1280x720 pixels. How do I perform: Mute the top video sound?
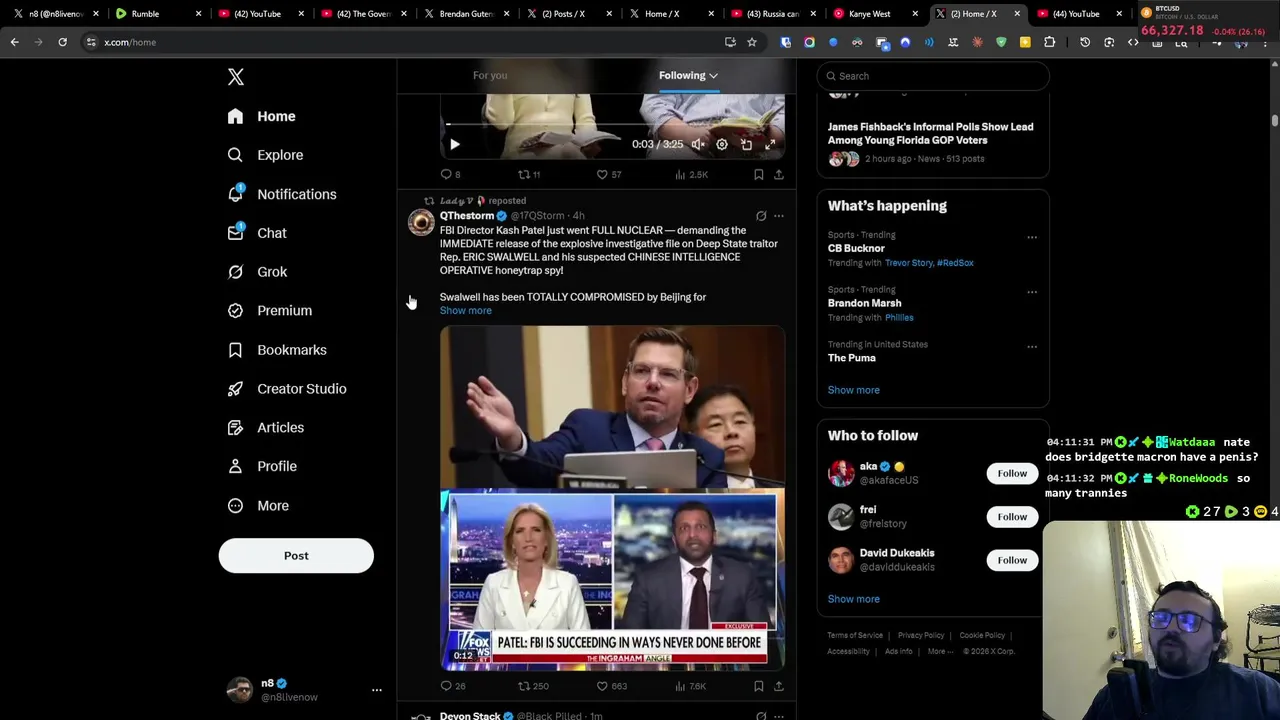click(698, 144)
